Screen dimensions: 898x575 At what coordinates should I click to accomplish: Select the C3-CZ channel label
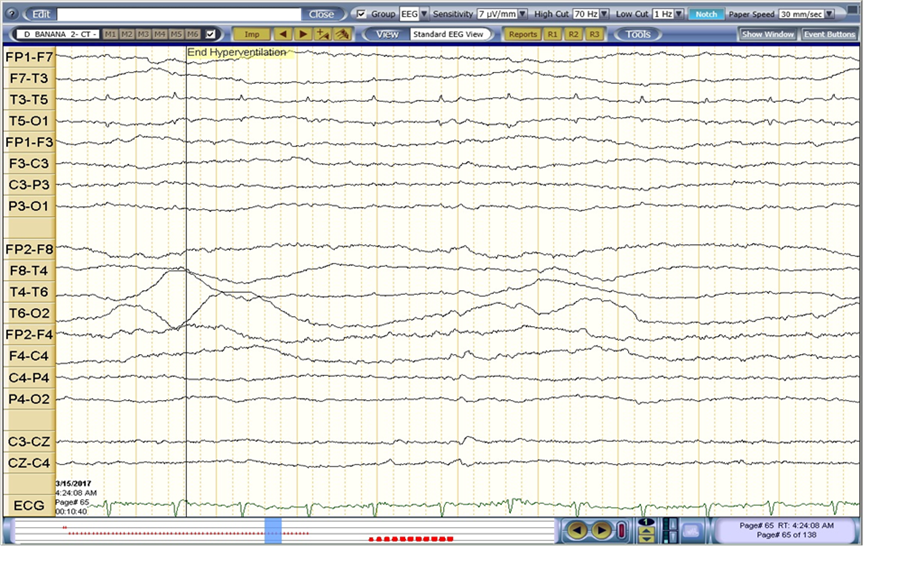tap(29, 442)
